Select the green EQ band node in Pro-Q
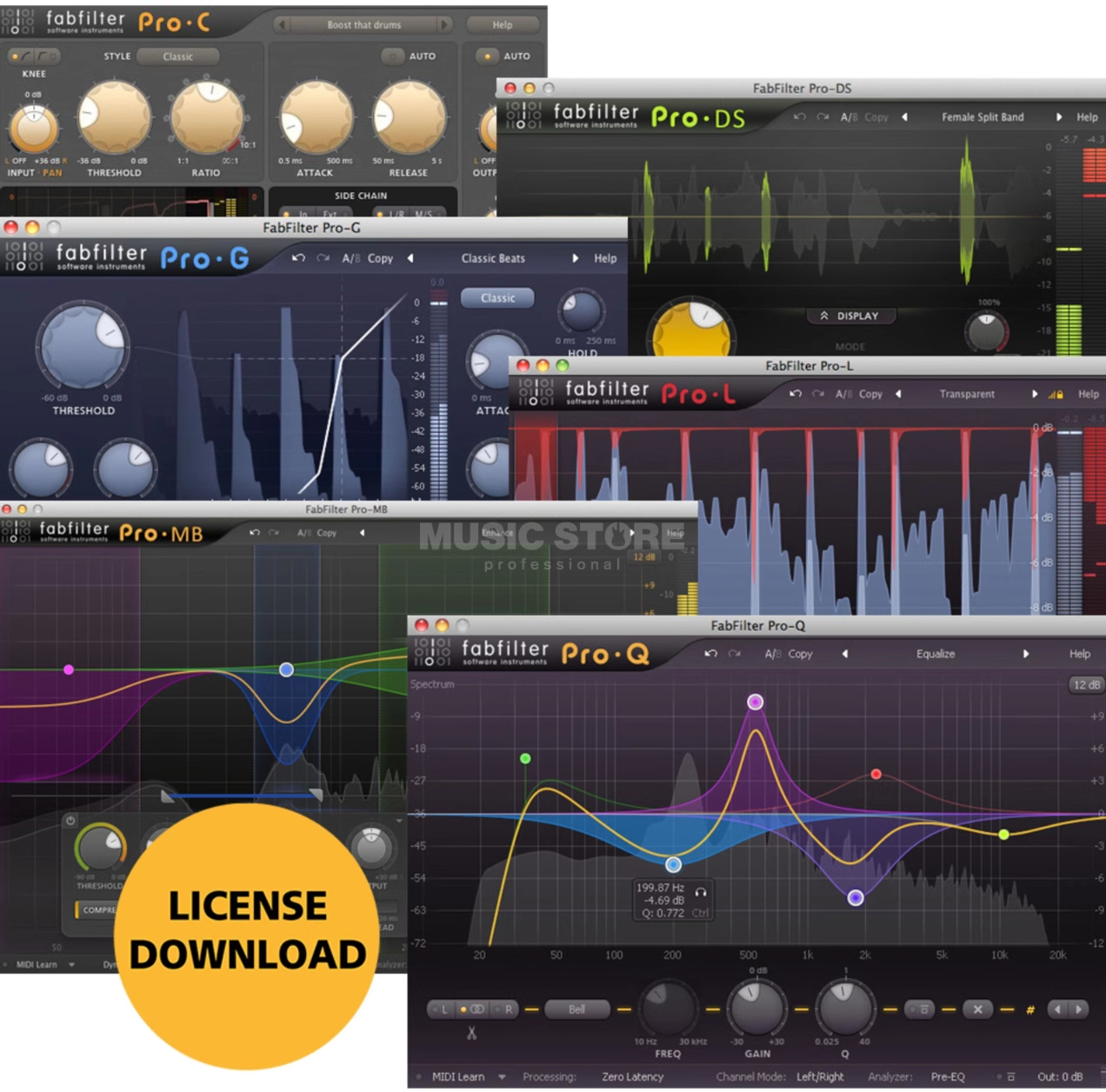Viewport: 1106px width, 1092px height. pos(525,759)
